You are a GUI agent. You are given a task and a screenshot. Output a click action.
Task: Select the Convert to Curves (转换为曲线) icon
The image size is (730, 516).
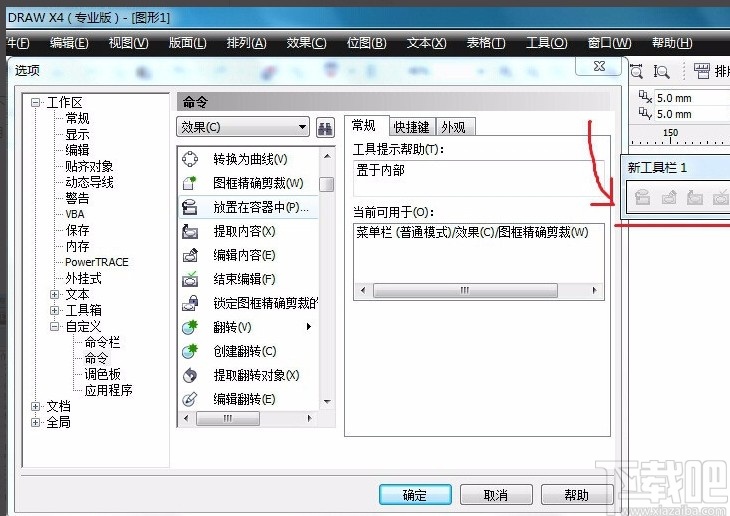190,159
